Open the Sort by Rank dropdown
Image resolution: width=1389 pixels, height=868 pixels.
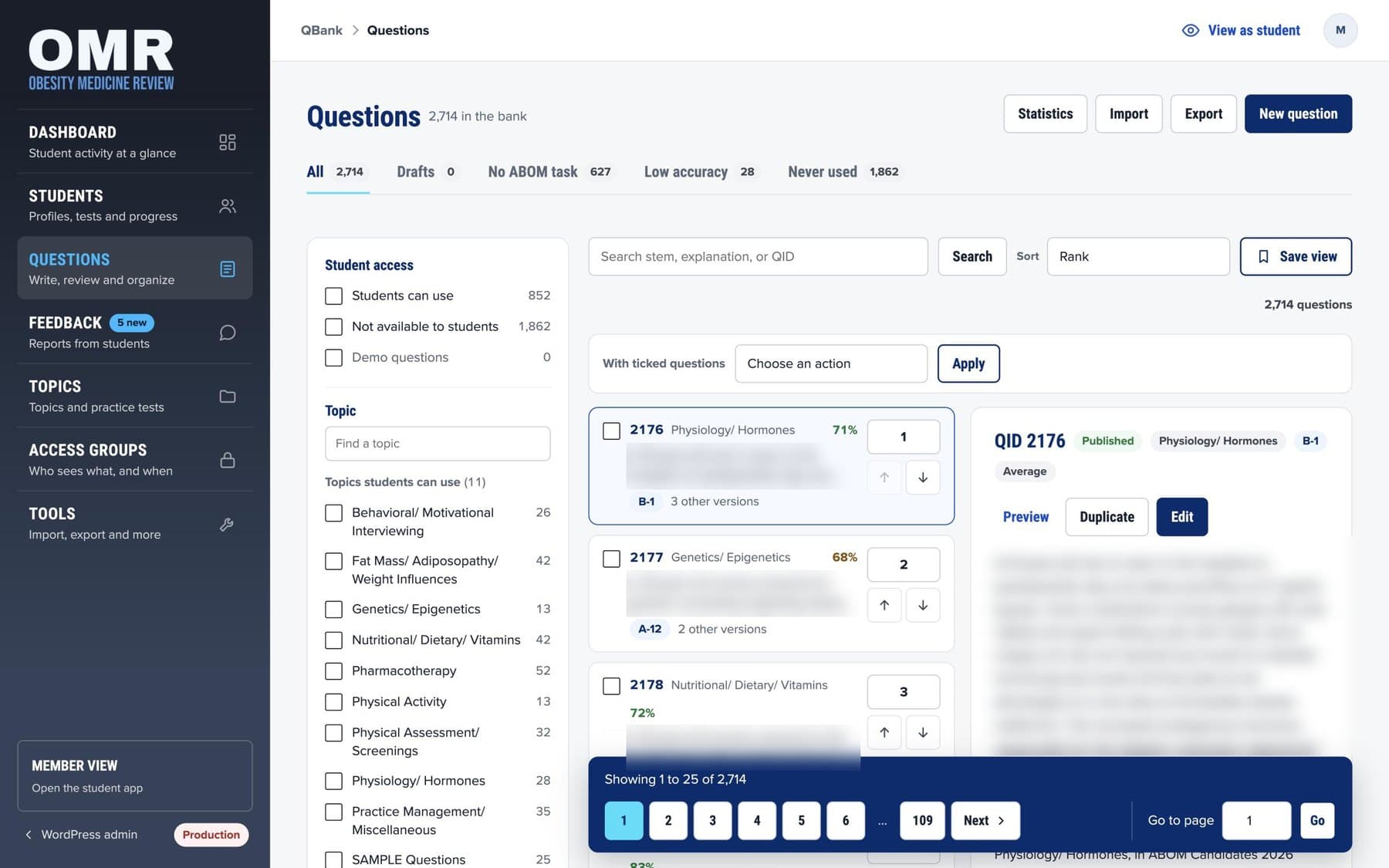pos(1138,256)
